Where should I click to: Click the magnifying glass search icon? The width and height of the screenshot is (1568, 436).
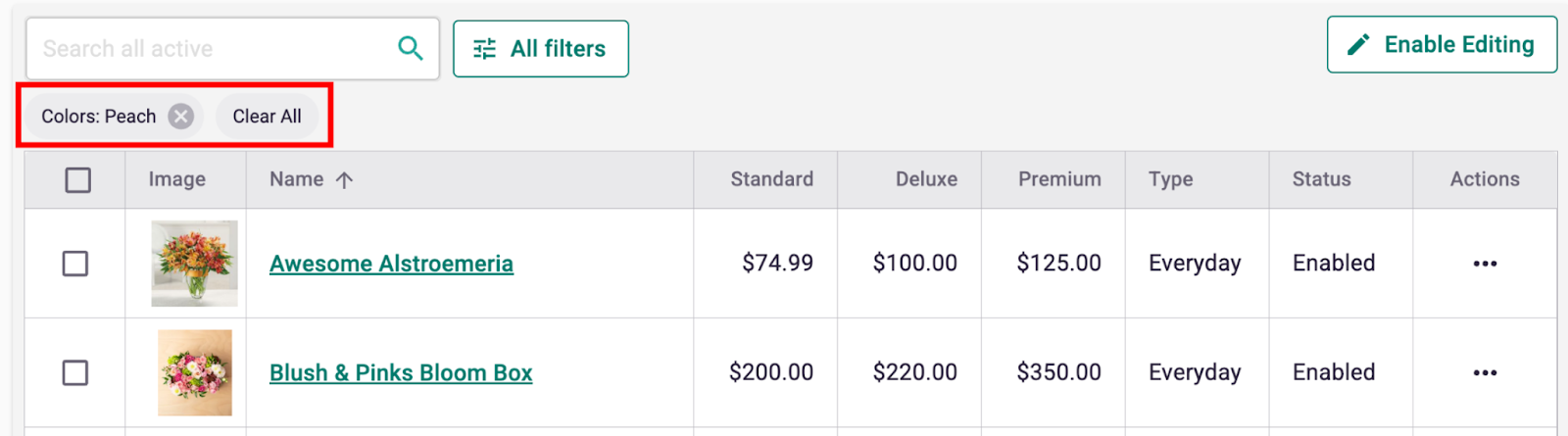pos(411,48)
